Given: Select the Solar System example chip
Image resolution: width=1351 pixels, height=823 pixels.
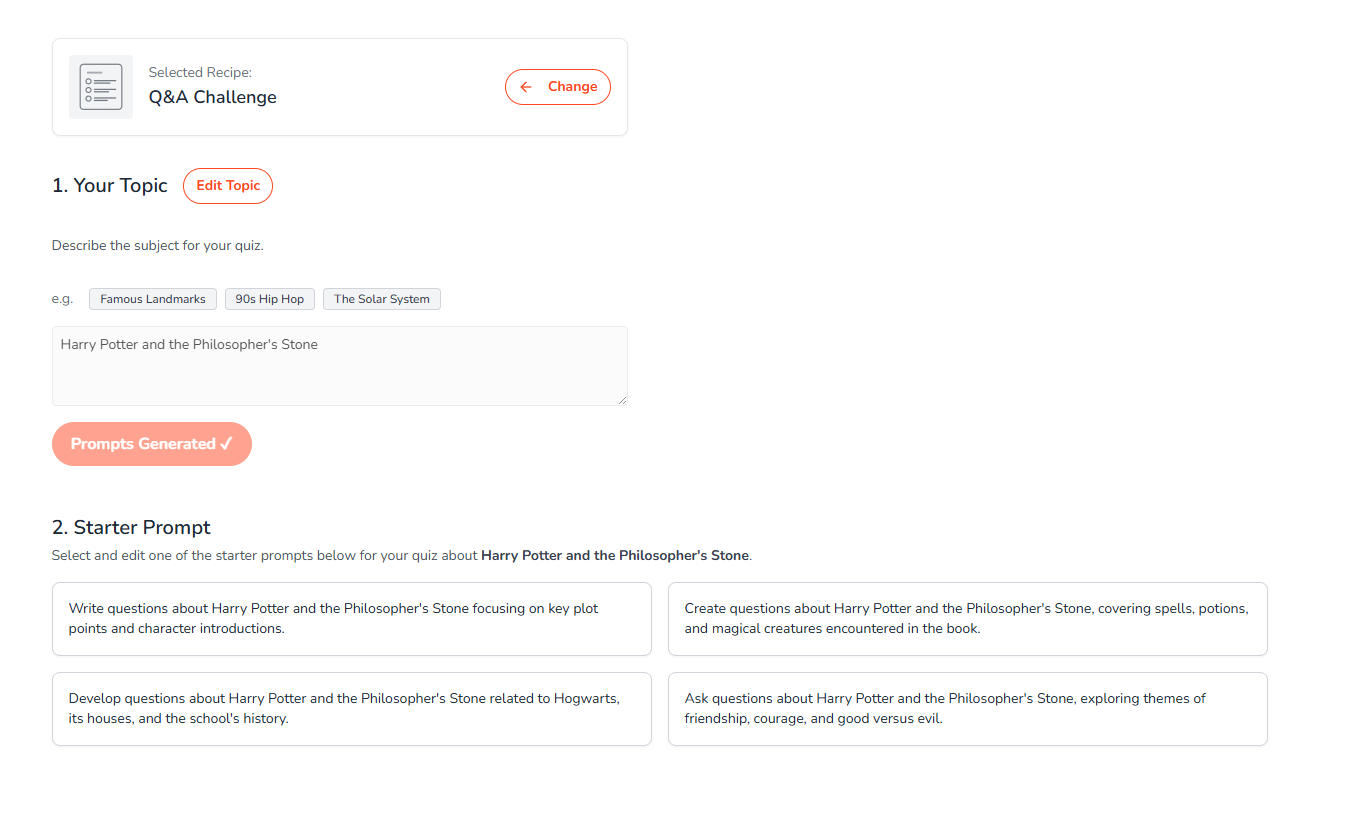Looking at the screenshot, I should [x=381, y=298].
